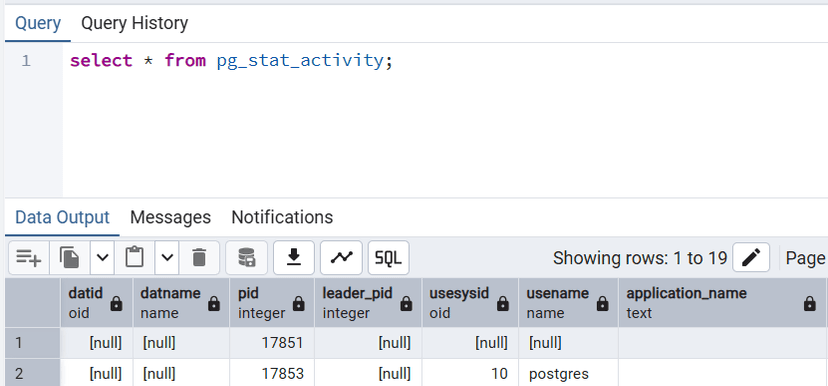Click the usesysid column header
This screenshot has height=386, width=828.
[x=470, y=303]
